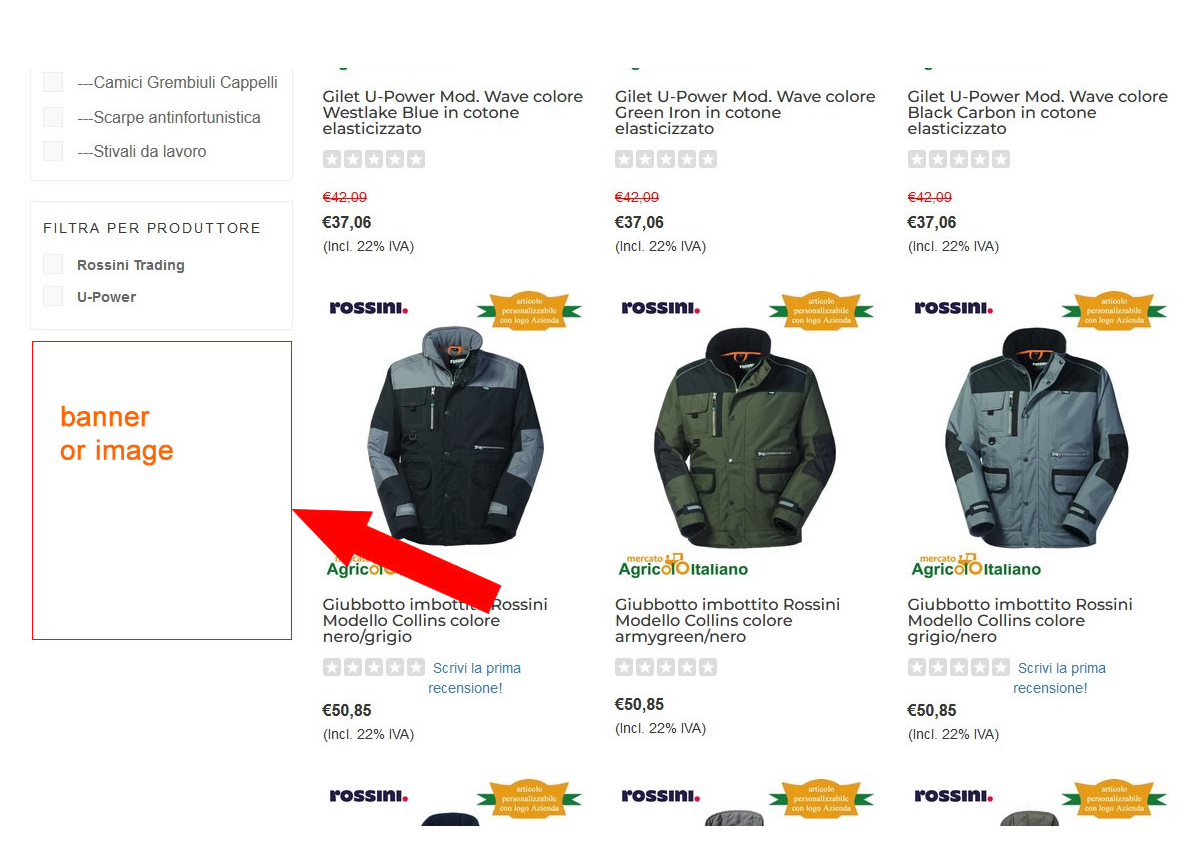Toggle the U-Power producer checkbox
1193x849 pixels.
coord(53,297)
